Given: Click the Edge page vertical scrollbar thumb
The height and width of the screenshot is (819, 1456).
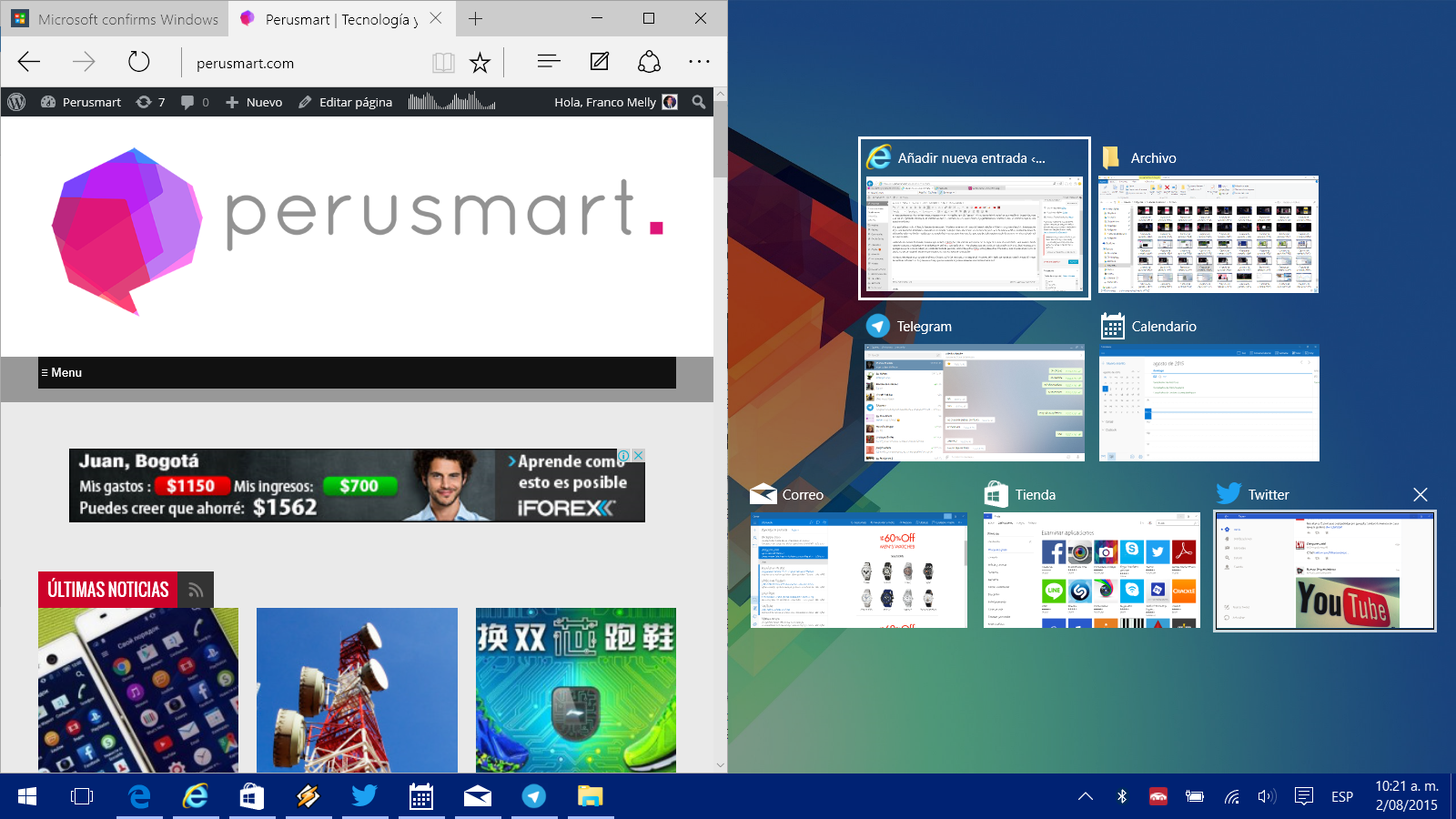Looking at the screenshot, I should (x=721, y=139).
